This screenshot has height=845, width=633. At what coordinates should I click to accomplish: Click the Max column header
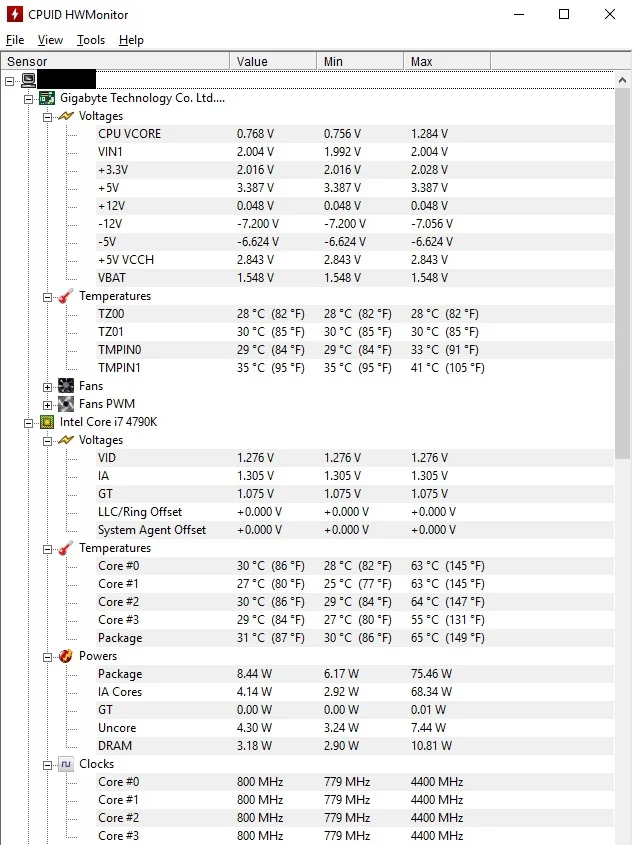447,61
